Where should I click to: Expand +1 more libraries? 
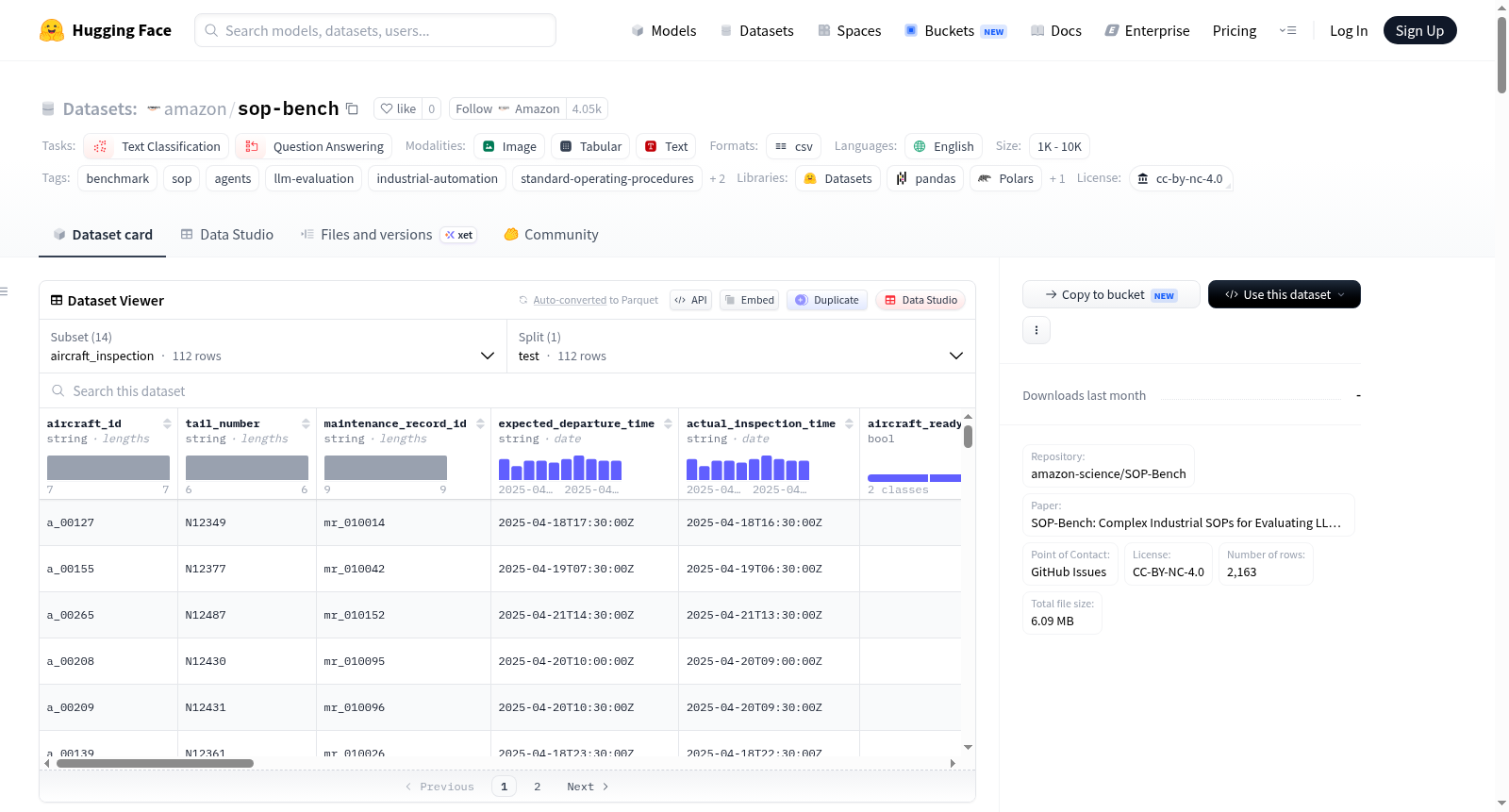[1056, 178]
